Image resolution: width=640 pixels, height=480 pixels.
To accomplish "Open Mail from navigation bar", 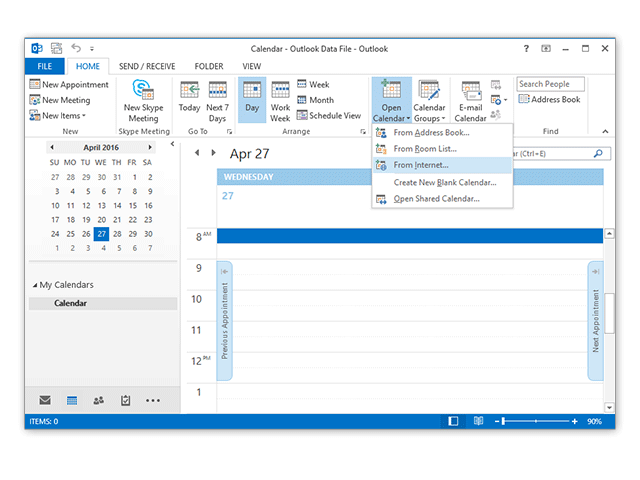I will [x=45, y=400].
